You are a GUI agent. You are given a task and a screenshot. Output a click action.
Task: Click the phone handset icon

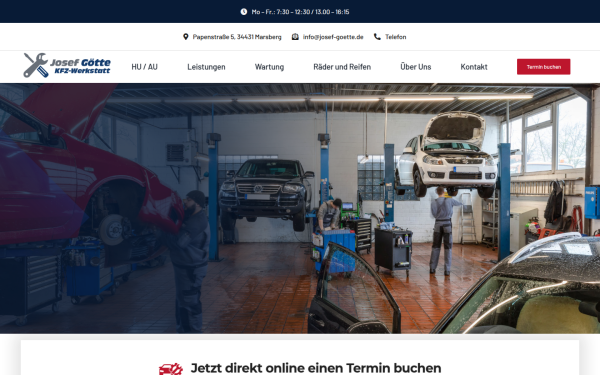click(377, 37)
